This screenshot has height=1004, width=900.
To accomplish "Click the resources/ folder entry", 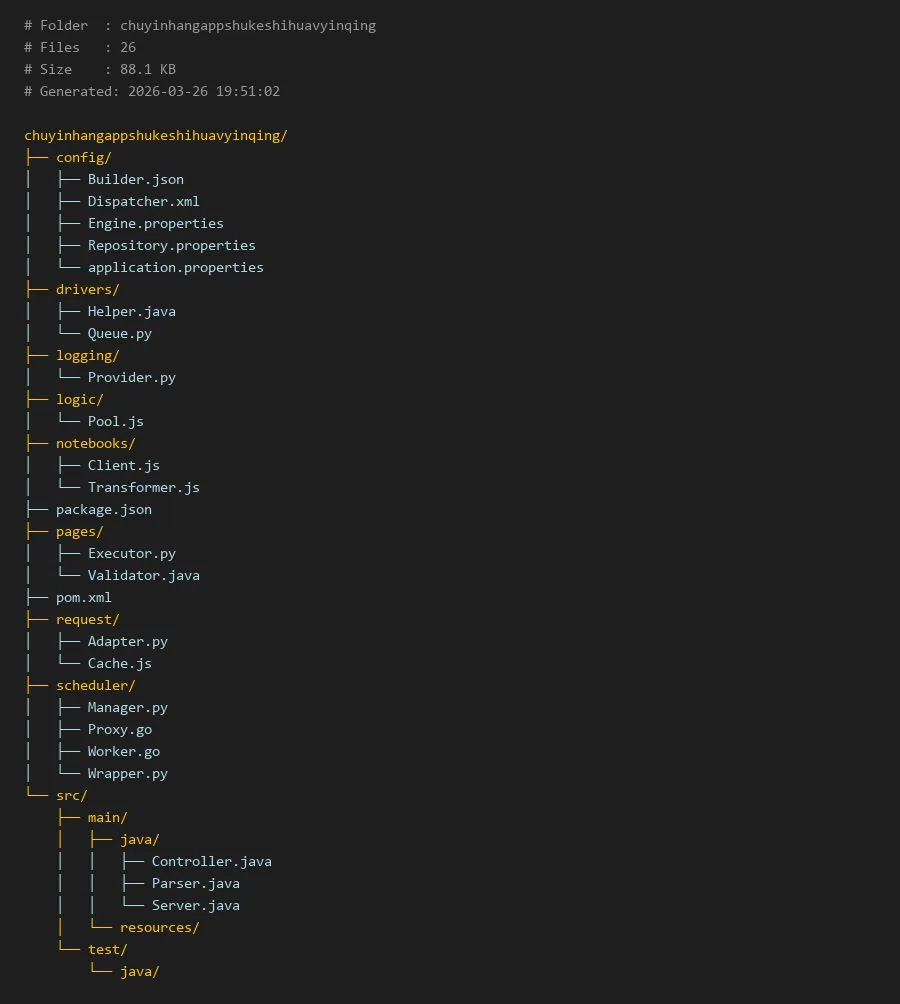I will [x=159, y=927].
